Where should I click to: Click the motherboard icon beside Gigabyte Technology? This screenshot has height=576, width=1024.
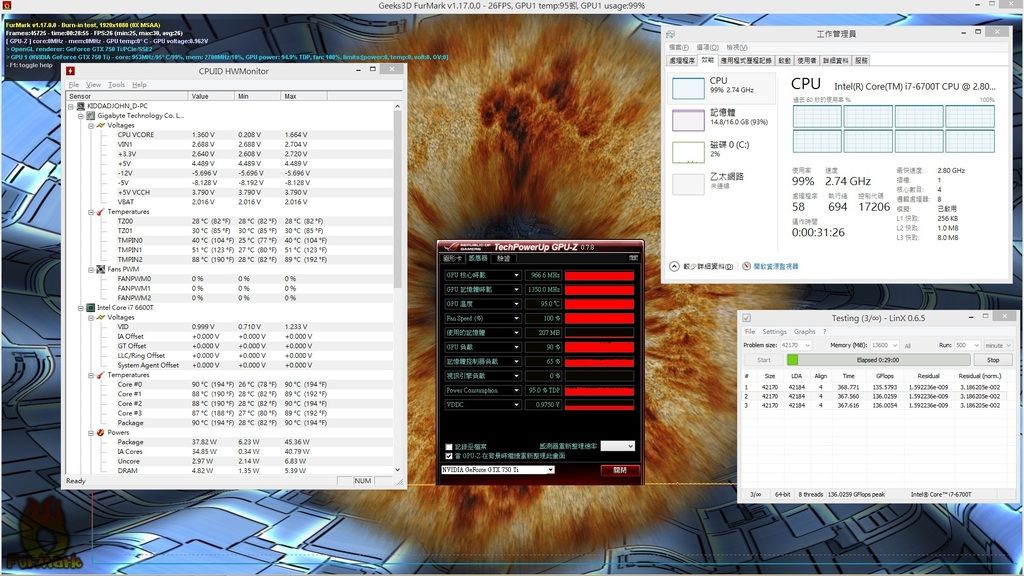click(91, 116)
